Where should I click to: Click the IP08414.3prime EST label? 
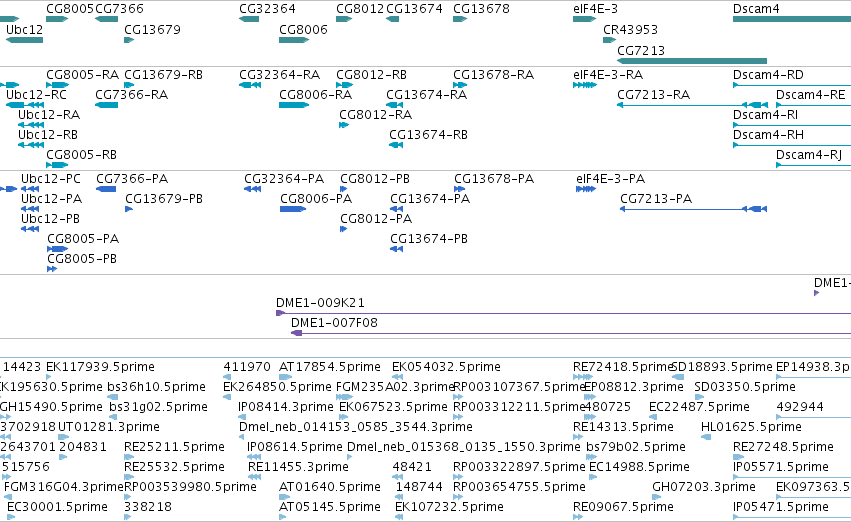point(286,407)
